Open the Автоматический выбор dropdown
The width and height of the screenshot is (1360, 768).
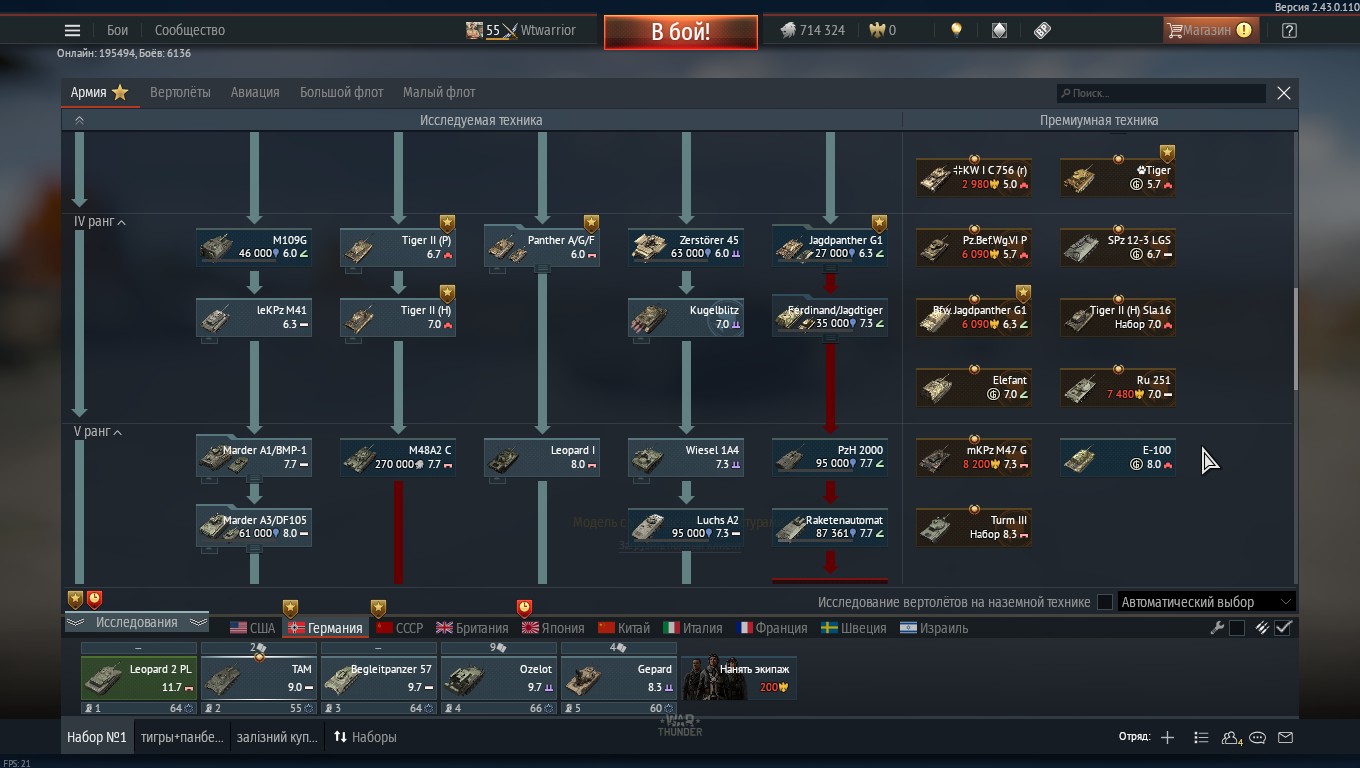[x=1207, y=602]
